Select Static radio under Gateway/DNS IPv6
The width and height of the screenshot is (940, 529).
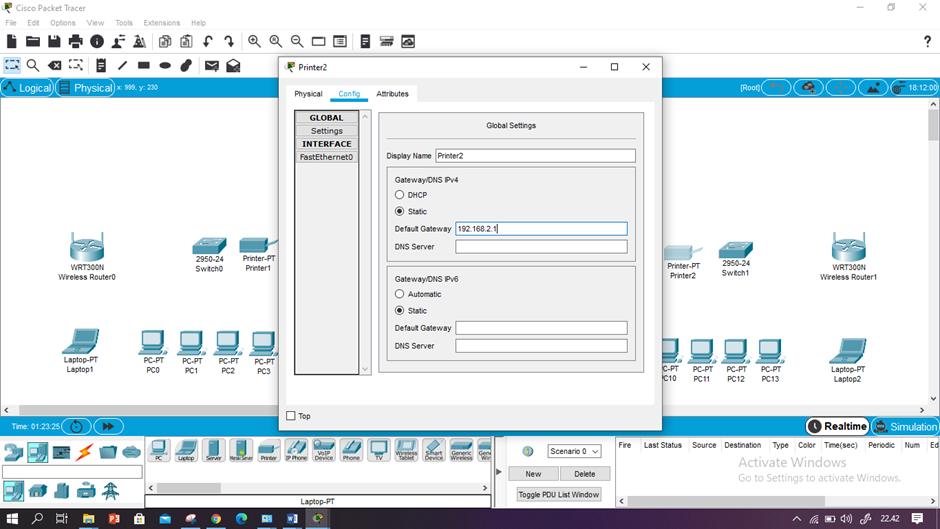399,311
